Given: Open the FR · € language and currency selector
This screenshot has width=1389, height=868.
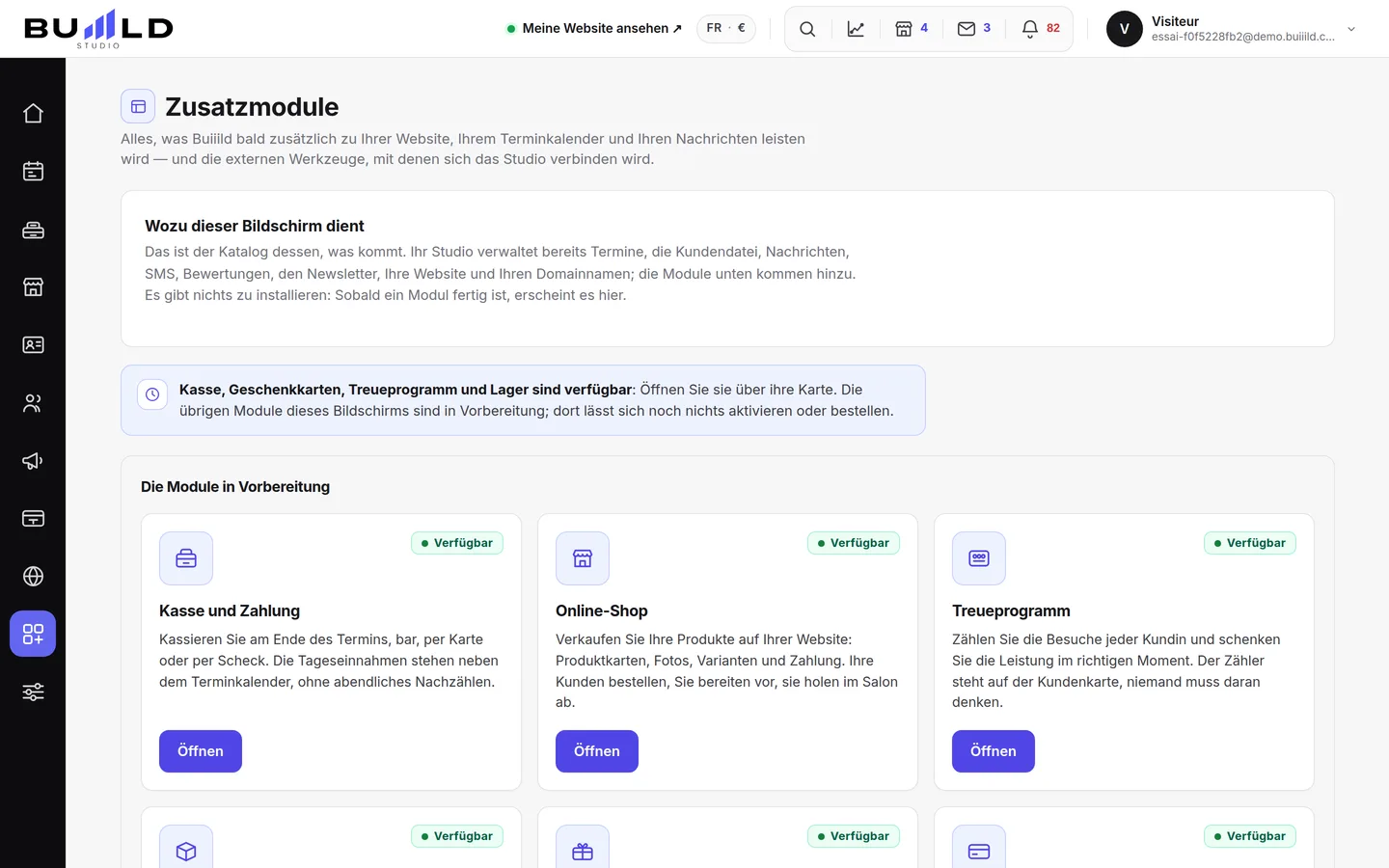Looking at the screenshot, I should 726,28.
